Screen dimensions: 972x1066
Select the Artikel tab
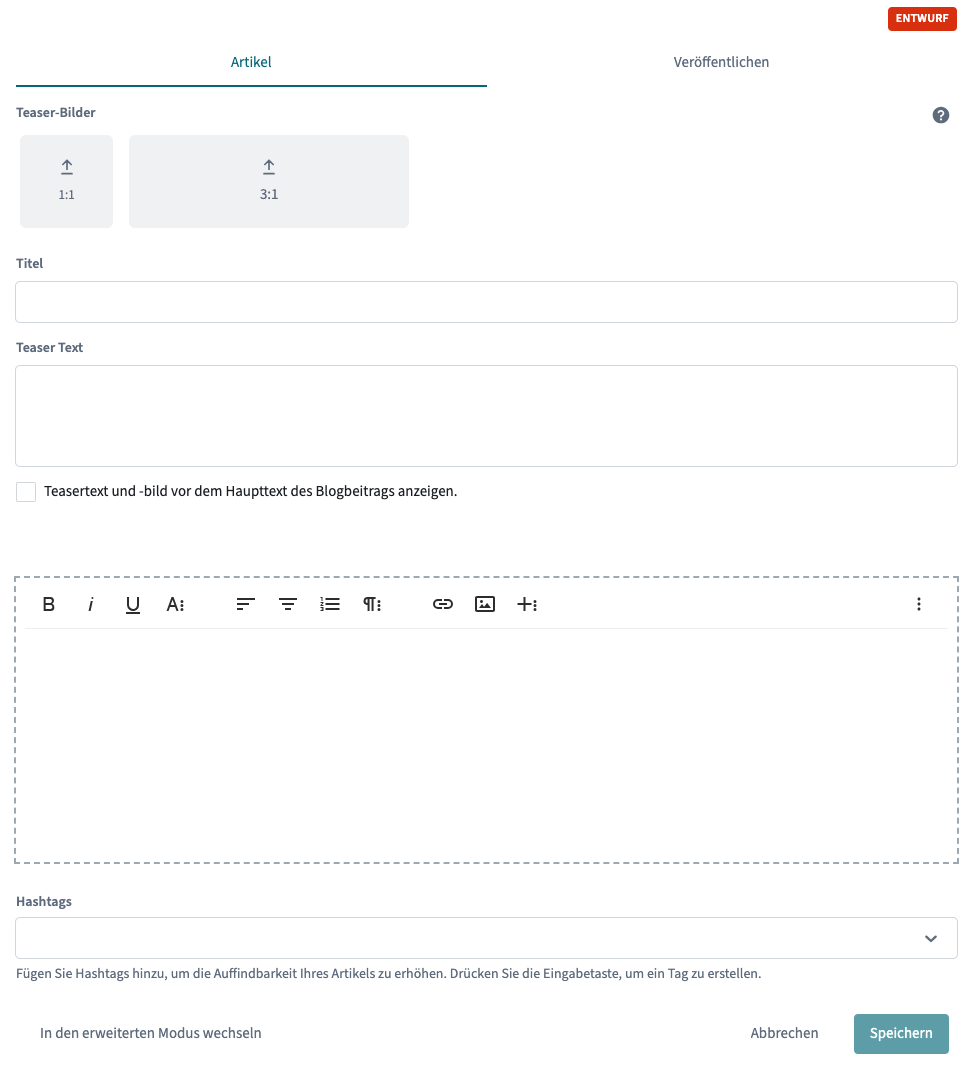(251, 62)
